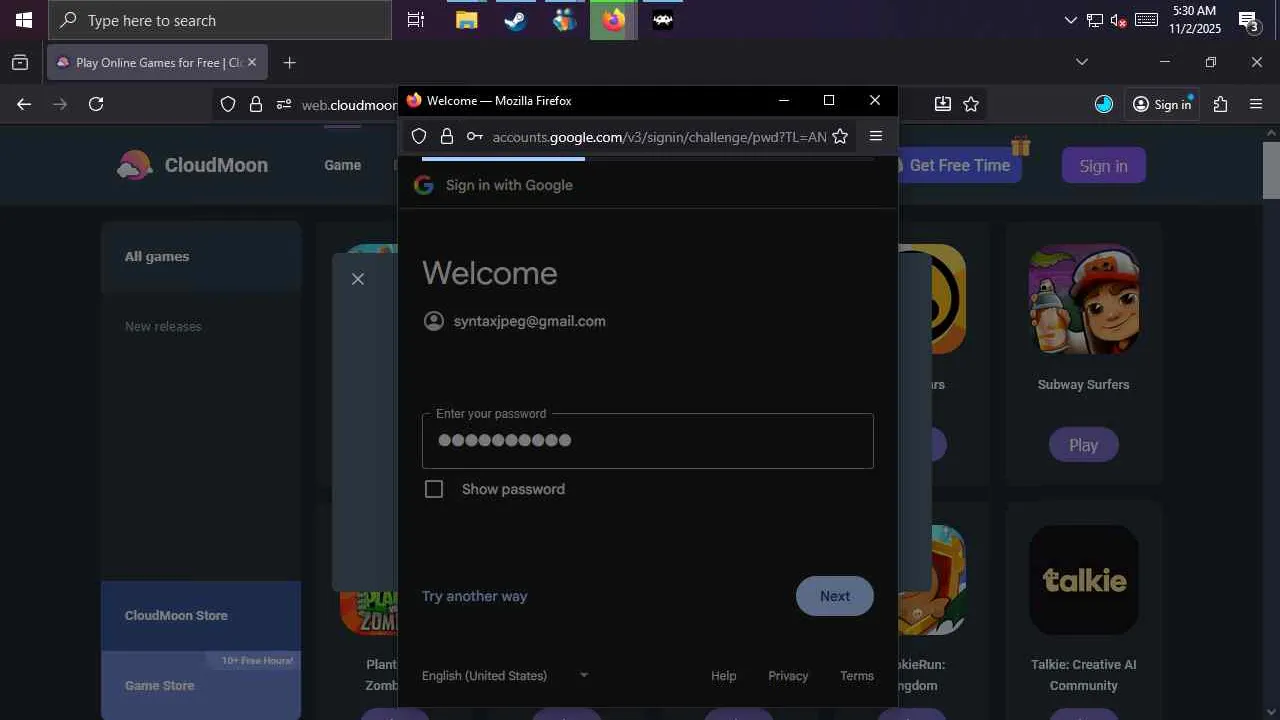Close the CloudMoon dialog with the X
The image size is (1280, 720).
[358, 279]
